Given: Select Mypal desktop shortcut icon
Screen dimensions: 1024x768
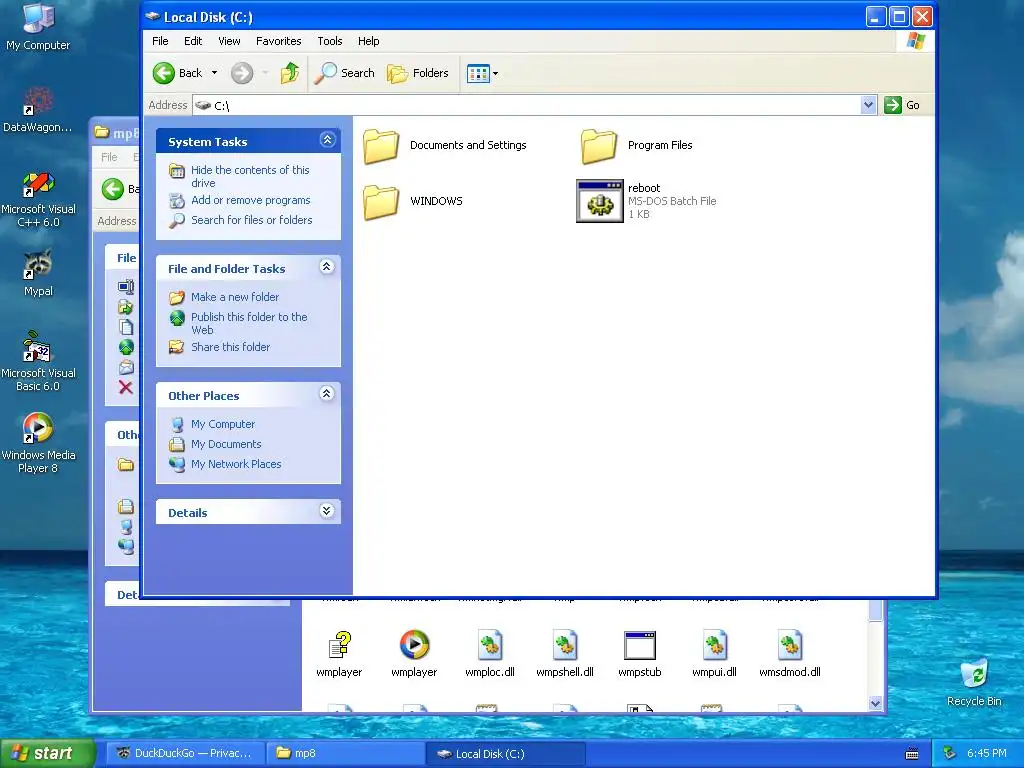Looking at the screenshot, I should tap(38, 264).
